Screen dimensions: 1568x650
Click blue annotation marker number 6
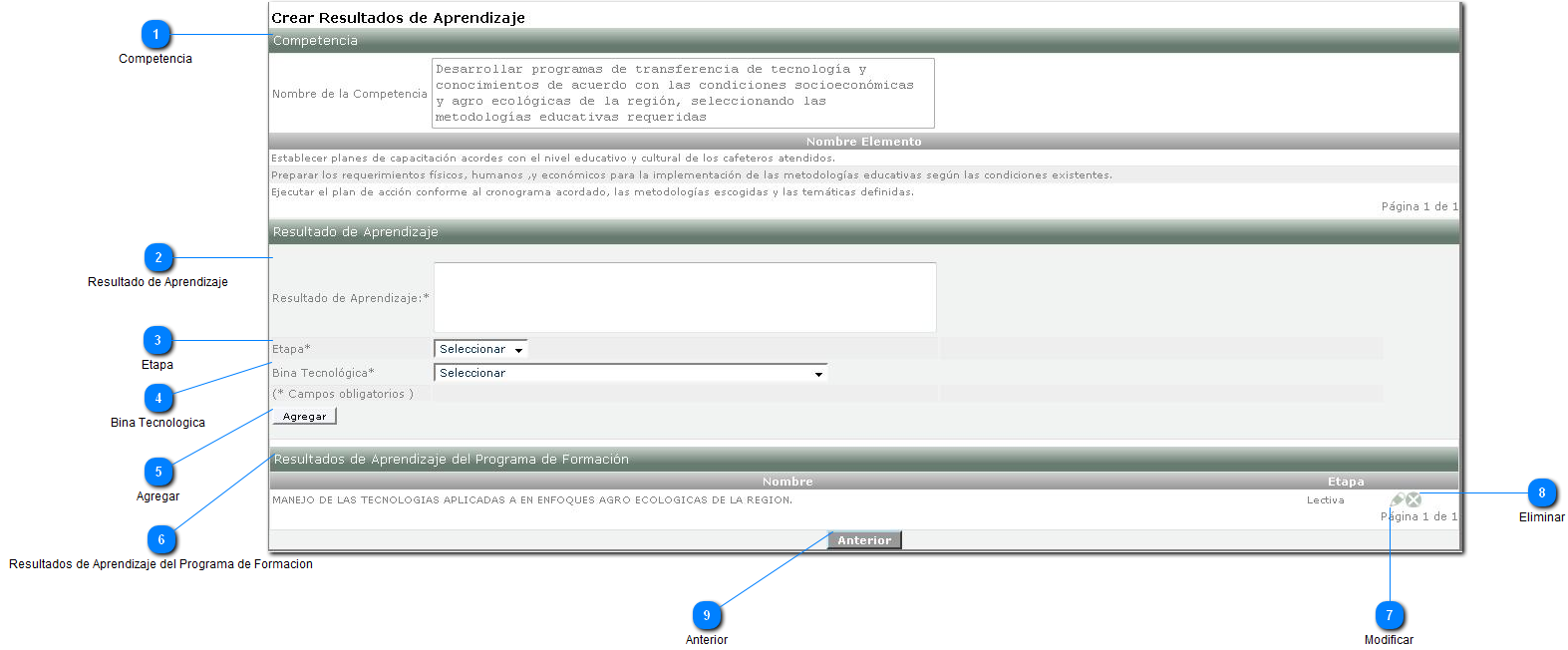click(x=161, y=540)
